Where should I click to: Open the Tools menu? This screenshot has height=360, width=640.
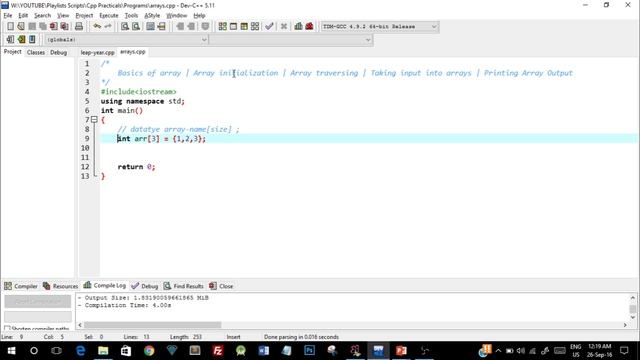[131, 16]
